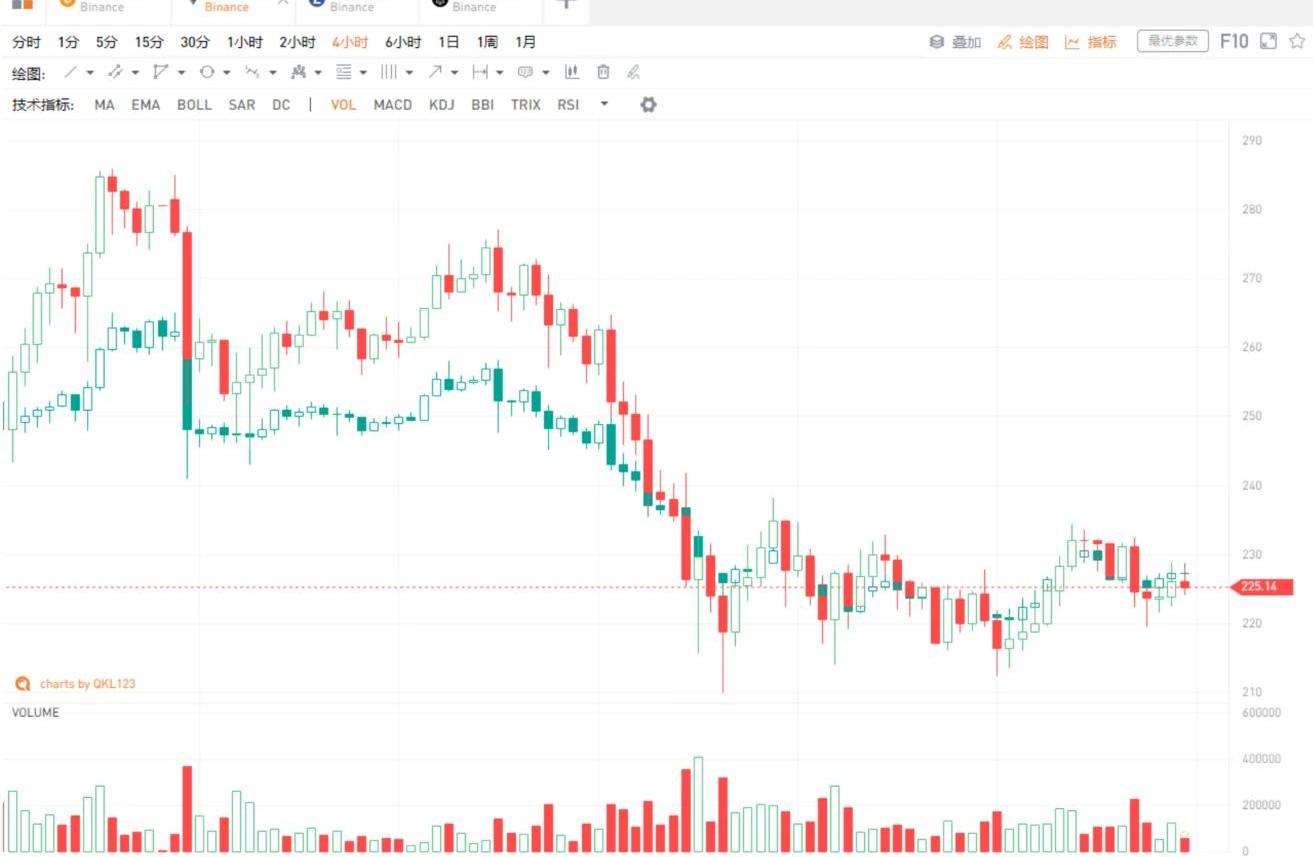
Task: Select the 15分 timeframe tab
Action: 149,42
